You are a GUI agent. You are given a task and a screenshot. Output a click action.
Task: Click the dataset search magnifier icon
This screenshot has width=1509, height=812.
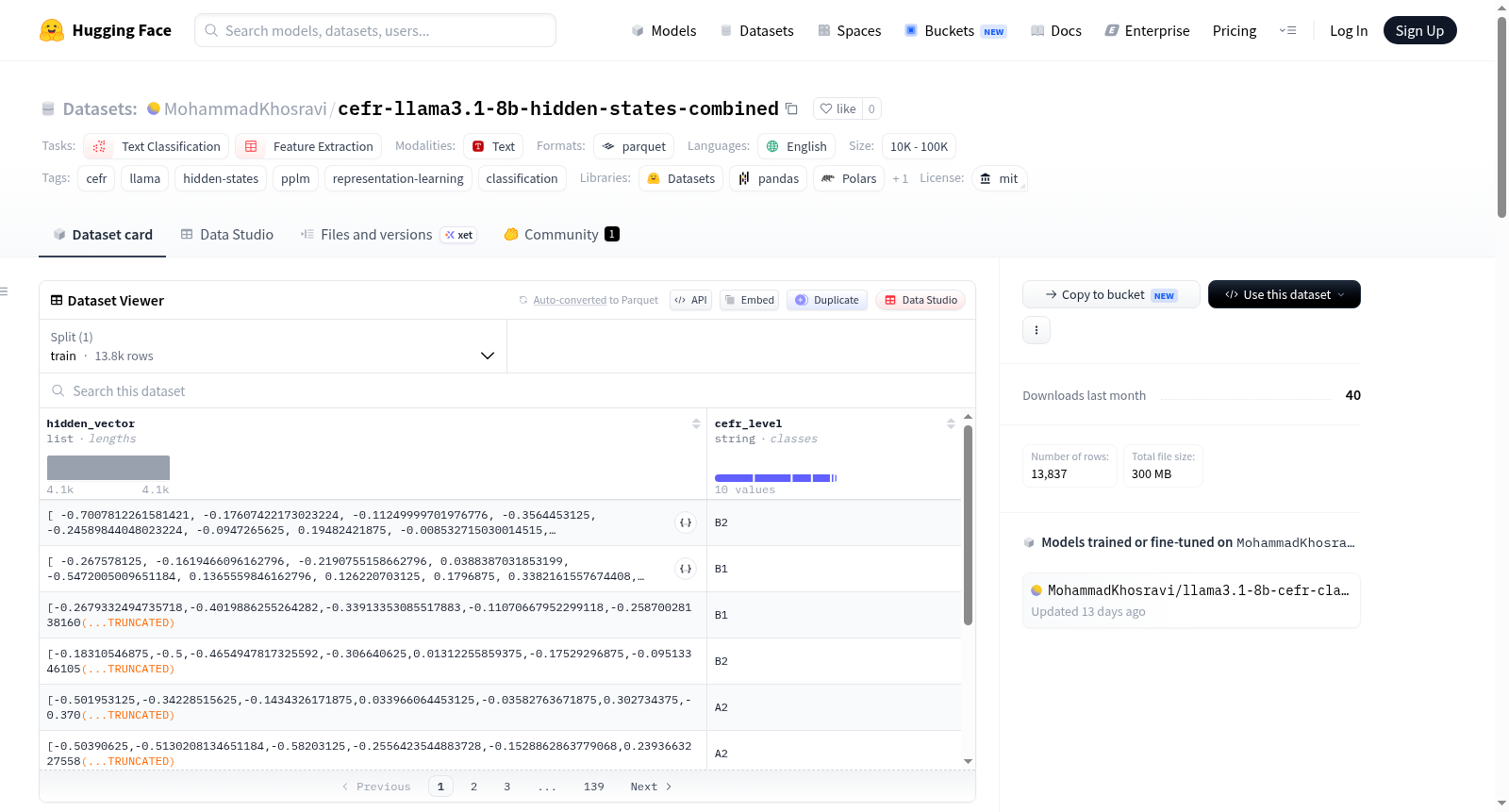(x=58, y=390)
